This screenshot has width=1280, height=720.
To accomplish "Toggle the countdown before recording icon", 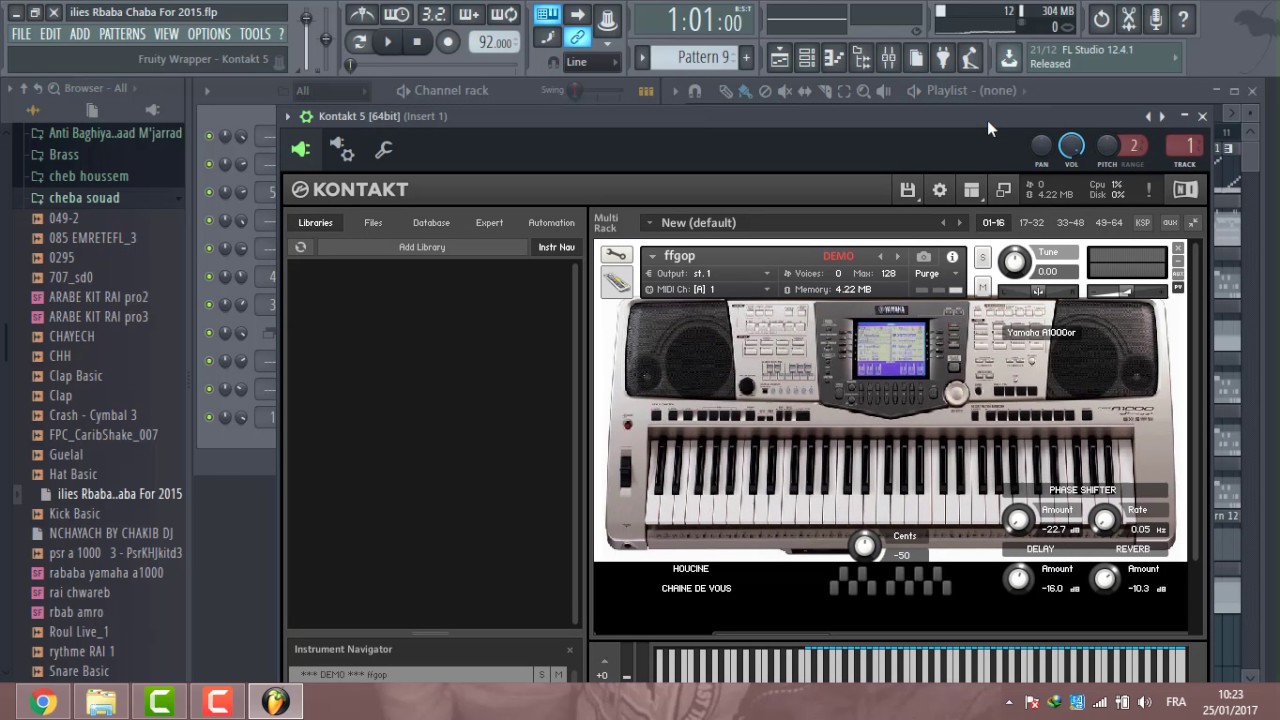I will [x=433, y=14].
